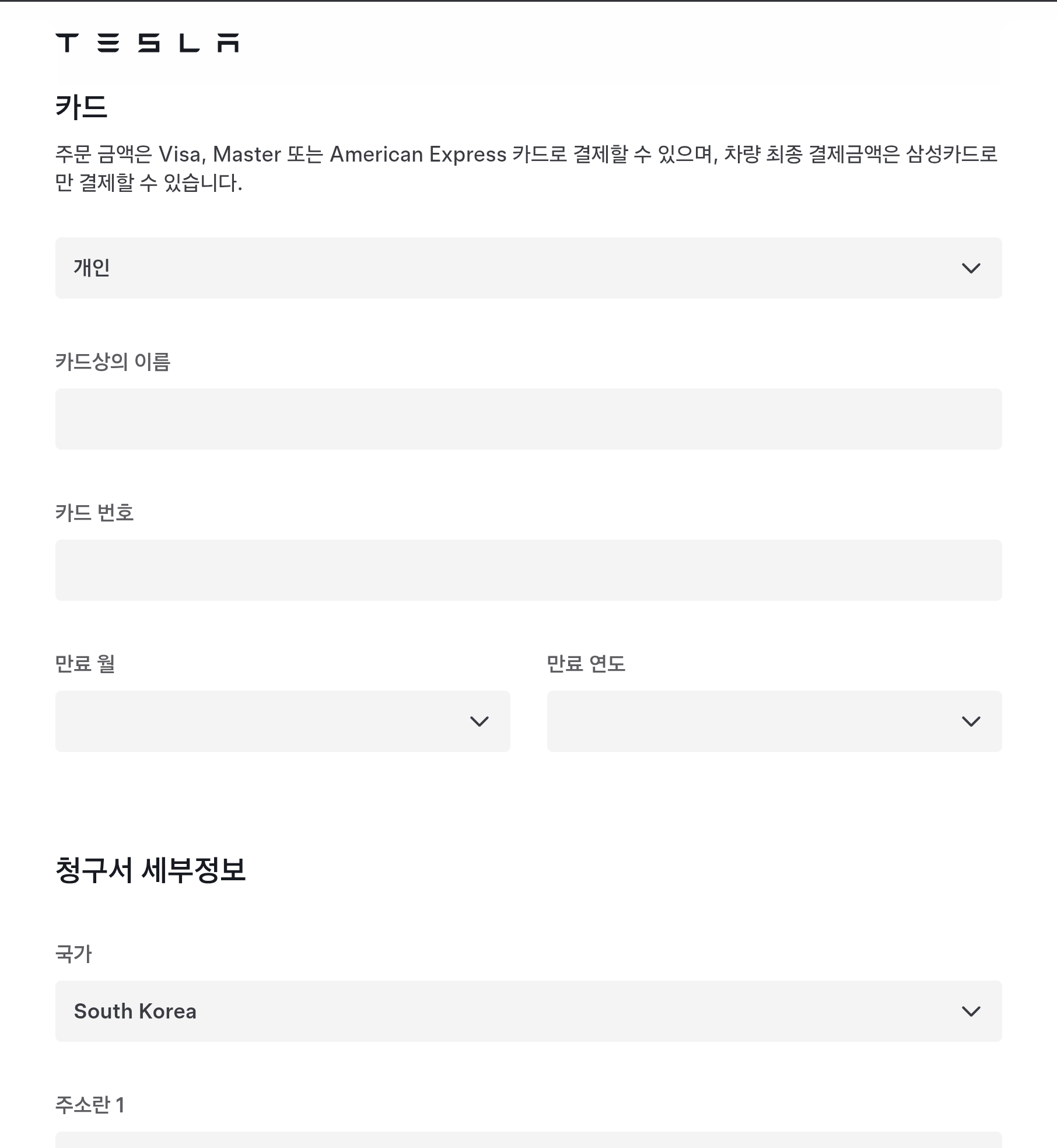
Task: Click the Tesla logo
Action: coord(147,43)
